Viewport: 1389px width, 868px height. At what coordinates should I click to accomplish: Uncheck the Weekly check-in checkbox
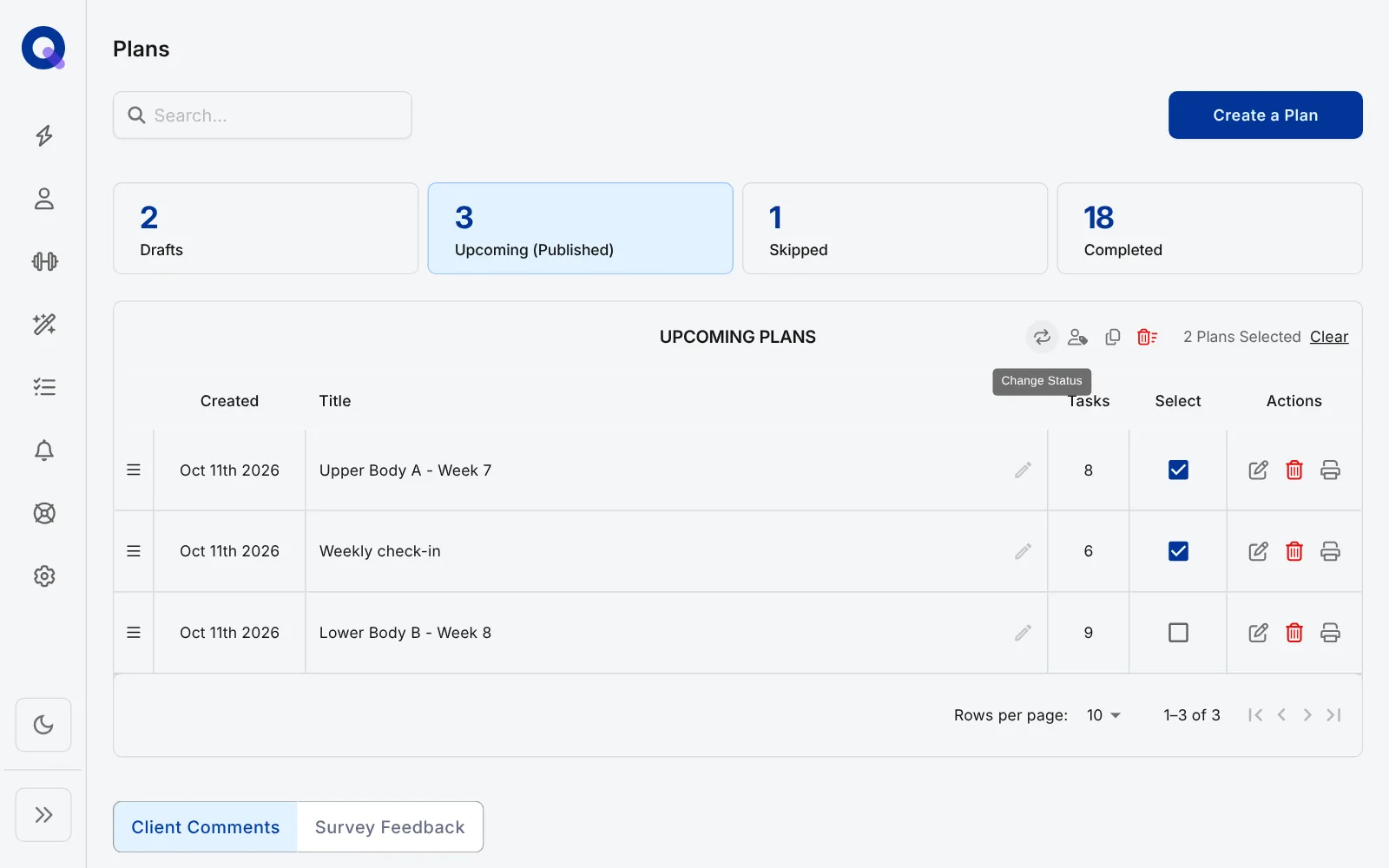click(1178, 551)
